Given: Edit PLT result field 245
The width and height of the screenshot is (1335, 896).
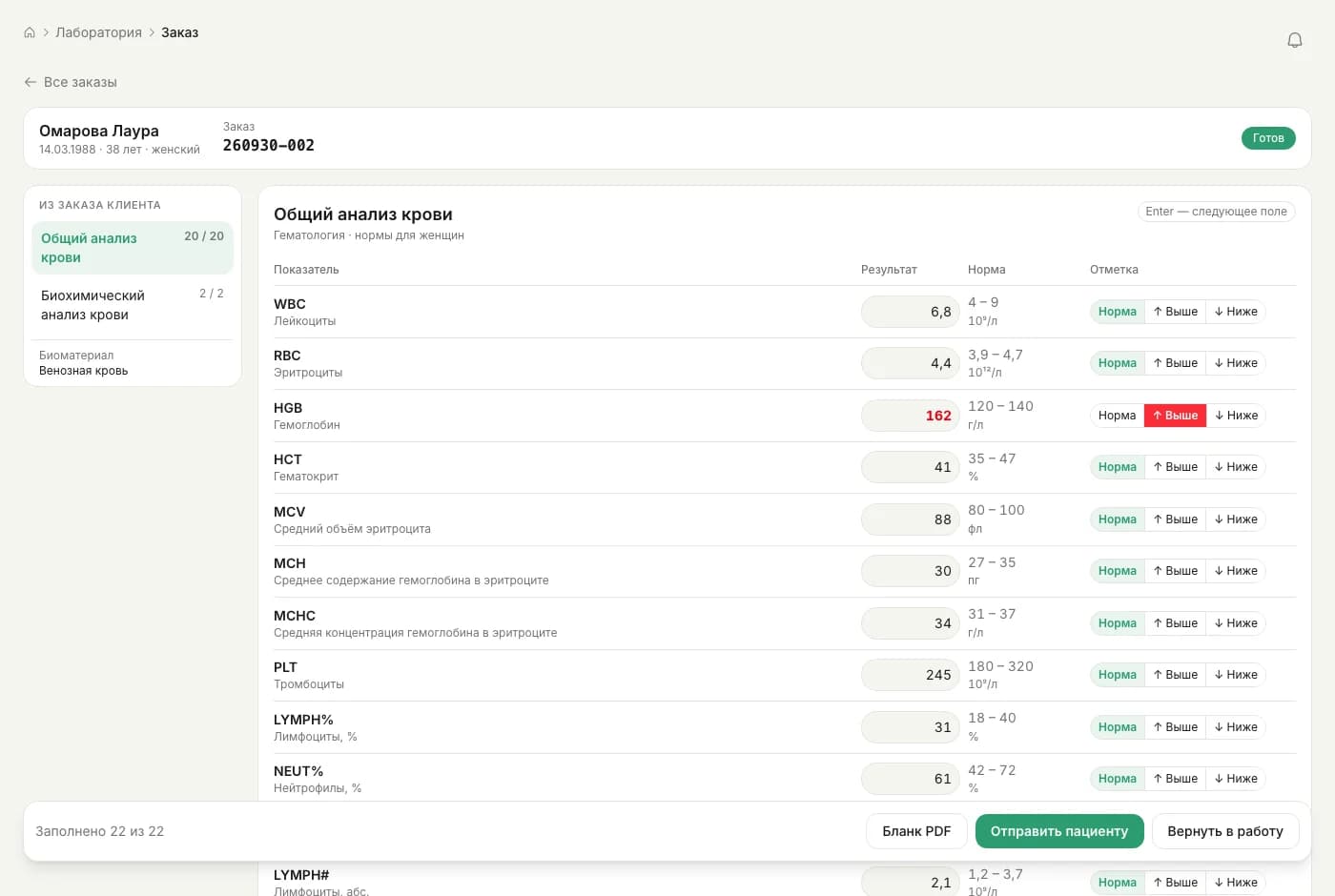Looking at the screenshot, I should point(911,675).
